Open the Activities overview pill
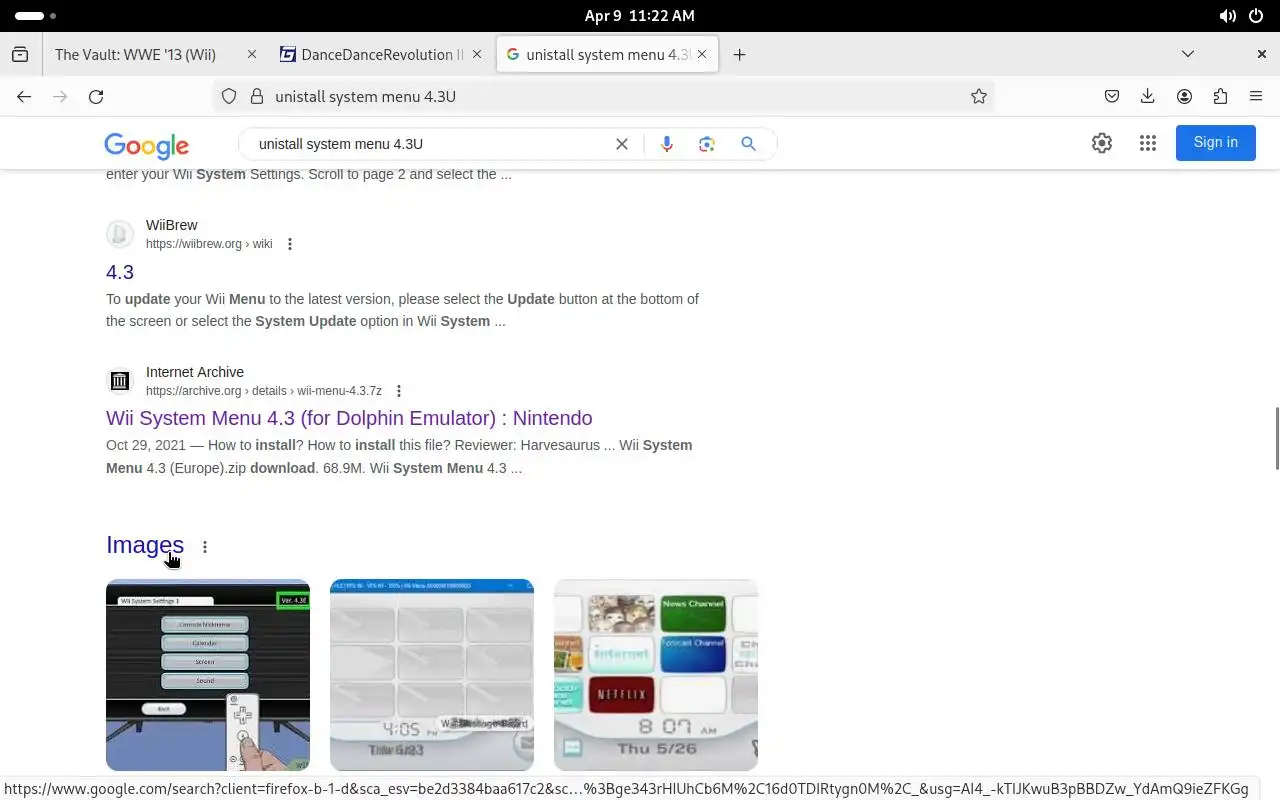This screenshot has width=1280, height=800. click(x=35, y=16)
